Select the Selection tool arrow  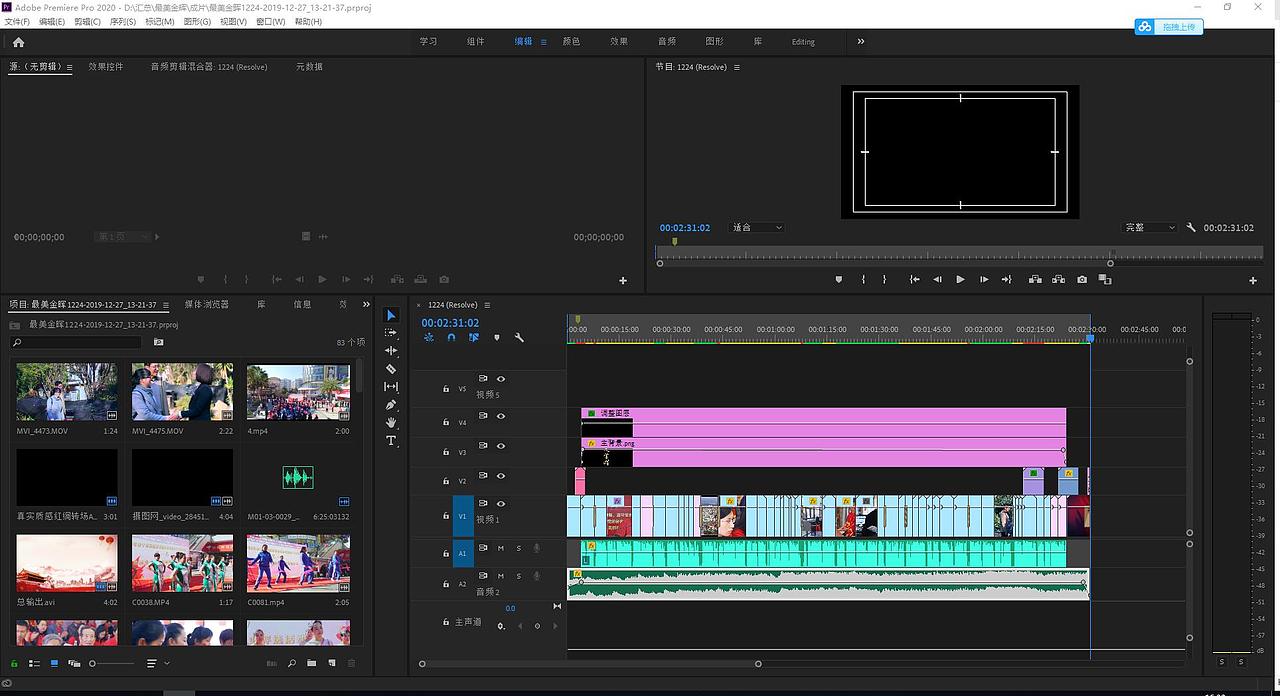click(391, 315)
